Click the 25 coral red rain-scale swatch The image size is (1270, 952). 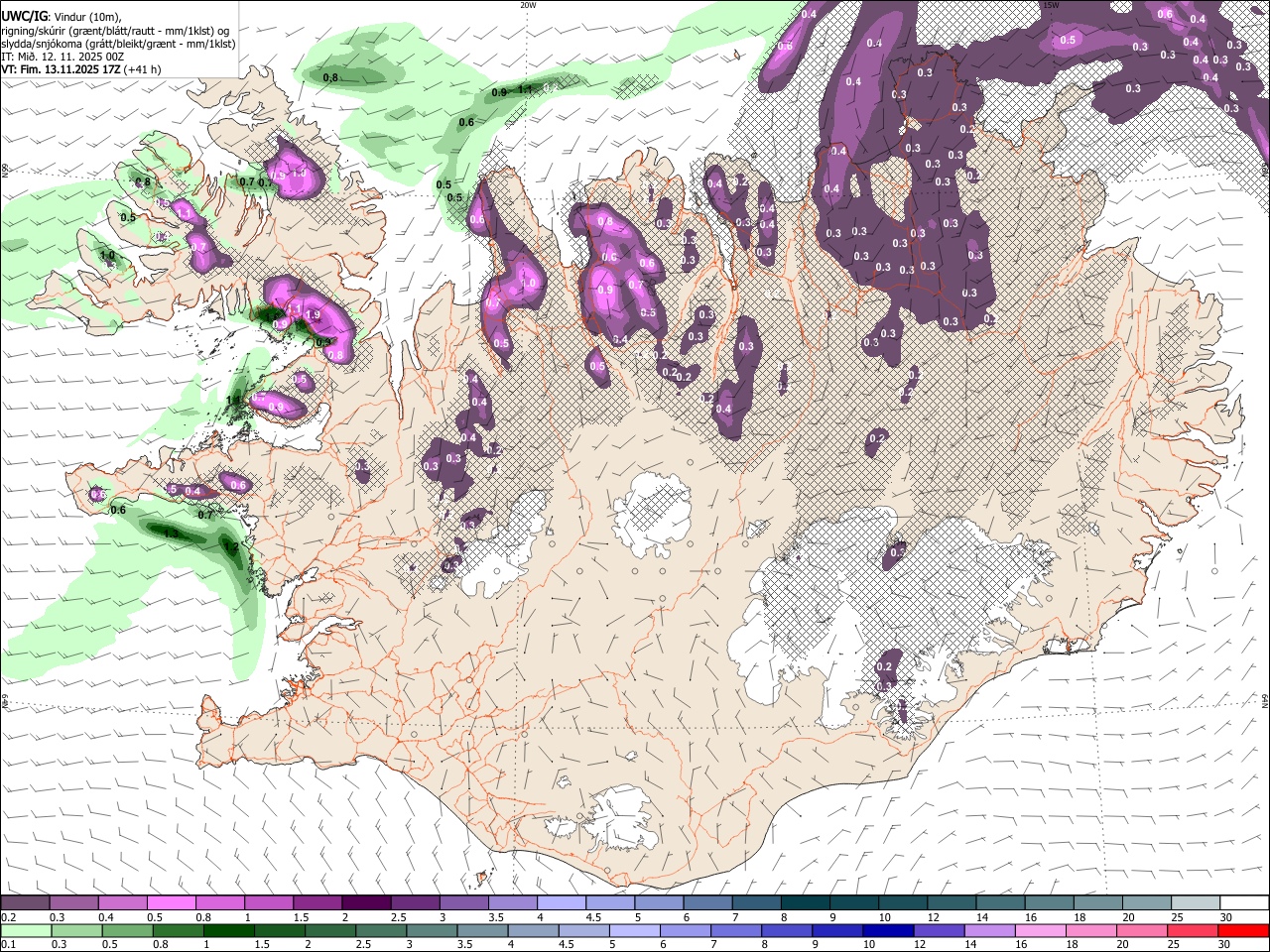click(x=1192, y=930)
